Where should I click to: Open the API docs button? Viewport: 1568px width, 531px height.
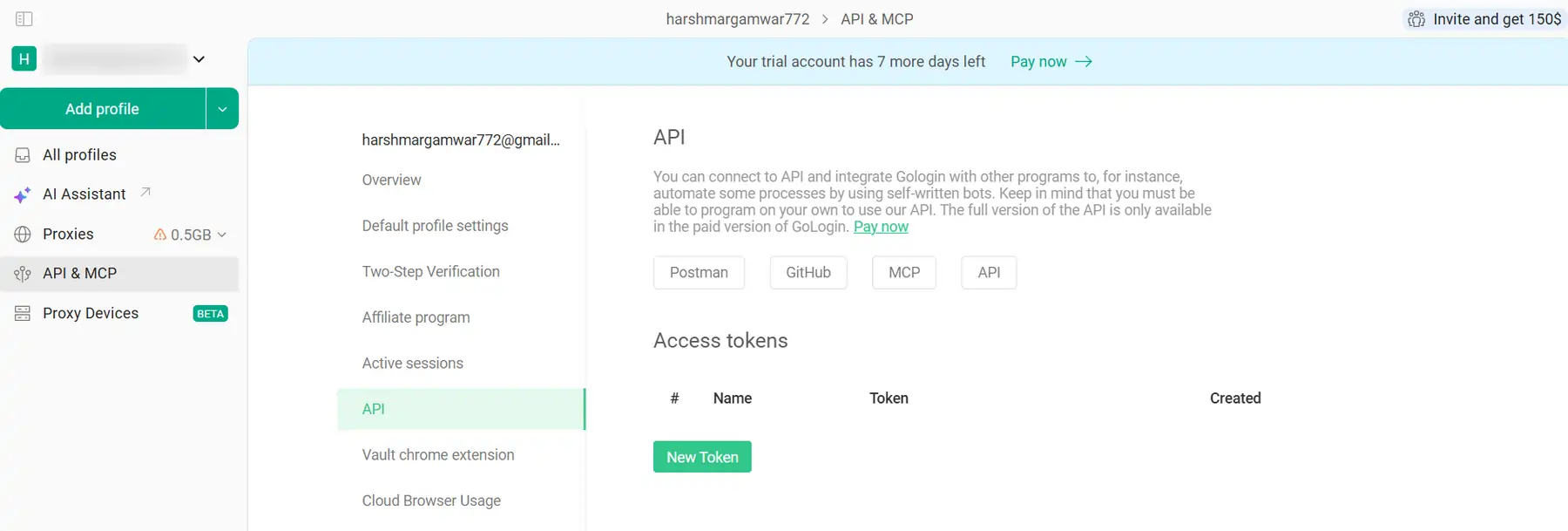click(x=989, y=272)
